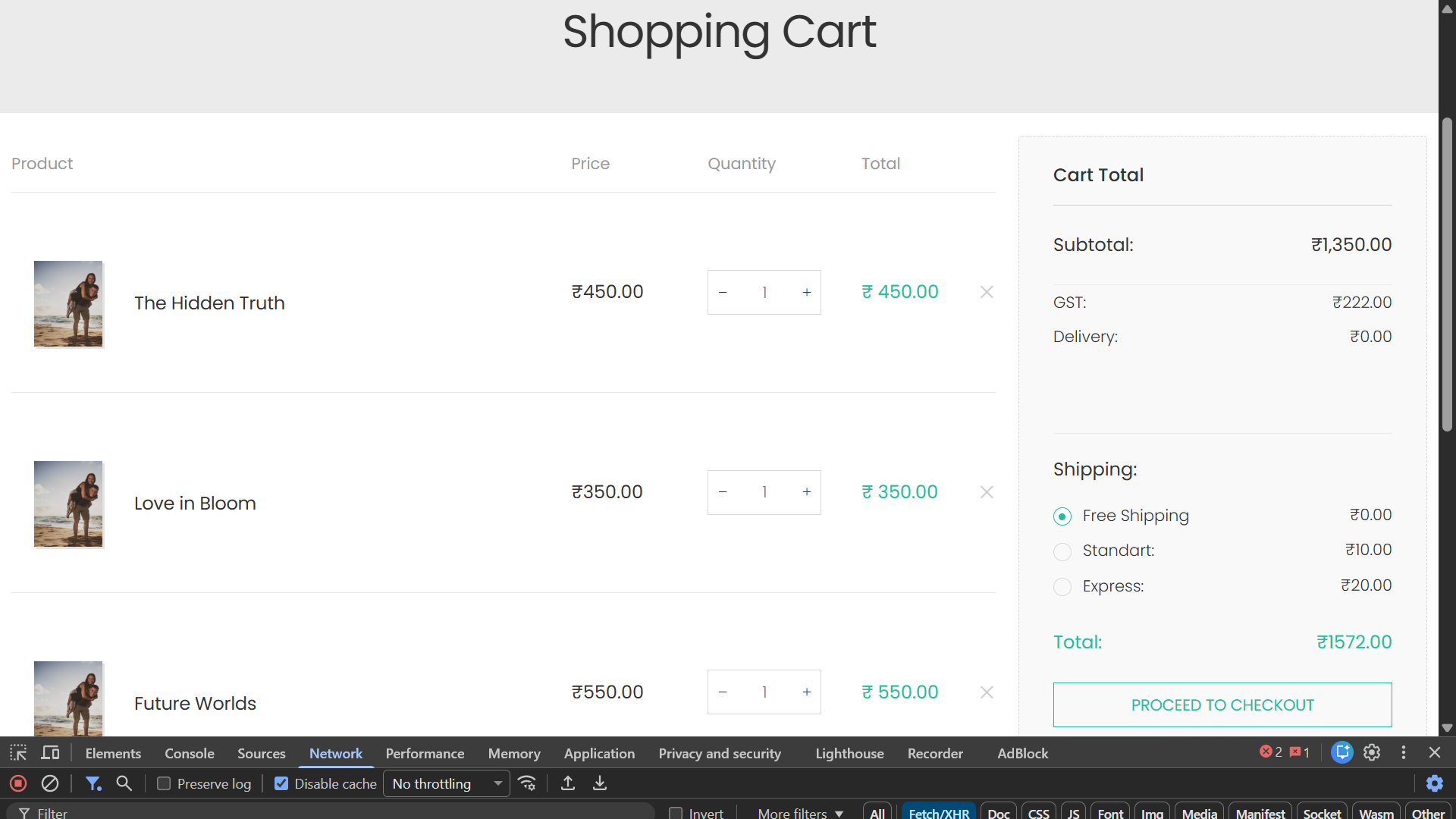Viewport: 1456px width, 819px height.
Task: Open Recorder tab
Action: pos(935,754)
